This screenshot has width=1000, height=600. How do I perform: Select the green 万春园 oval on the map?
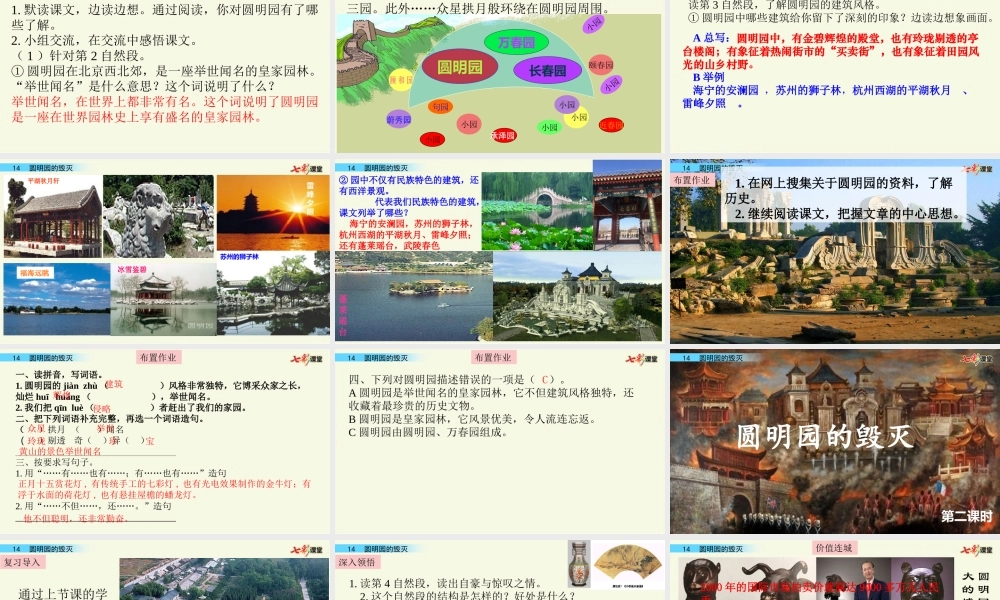[x=516, y=42]
